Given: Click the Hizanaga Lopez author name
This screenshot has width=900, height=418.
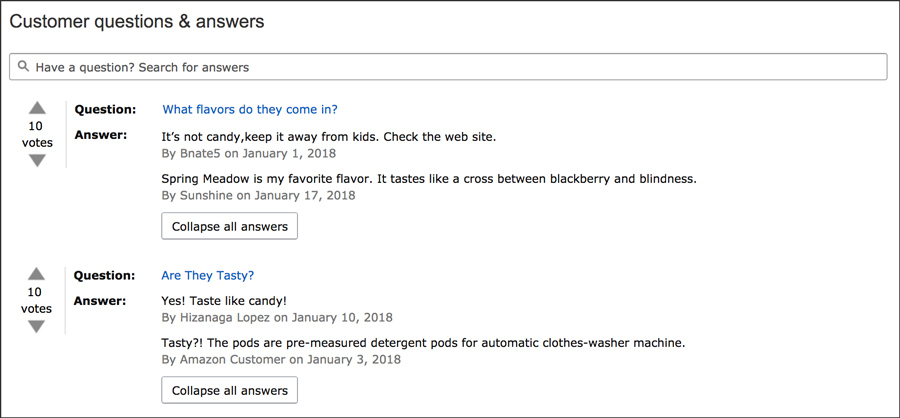Looking at the screenshot, I should point(225,317).
